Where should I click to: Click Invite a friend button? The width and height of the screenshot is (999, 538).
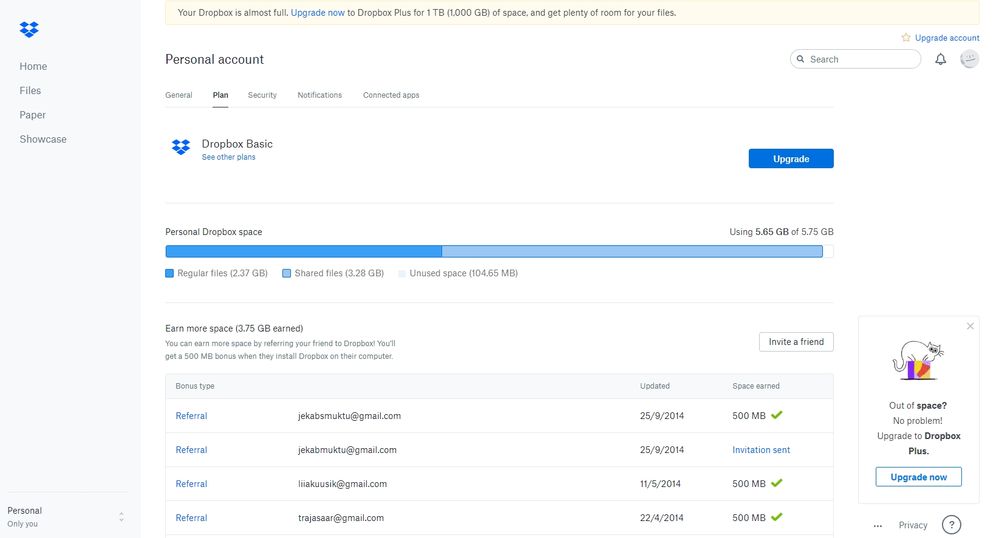pos(795,342)
